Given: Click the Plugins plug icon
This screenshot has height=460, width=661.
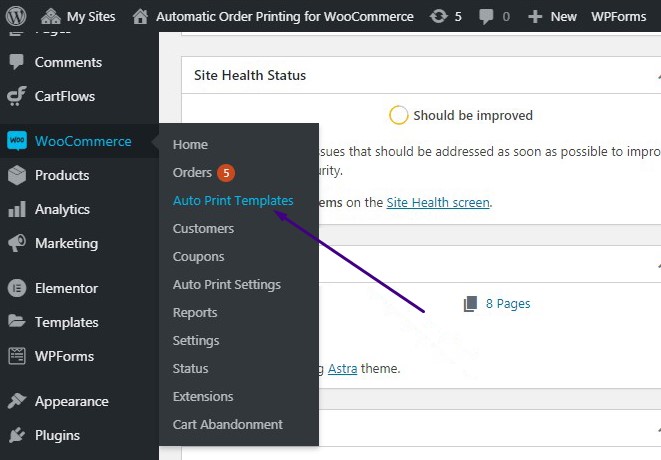Looking at the screenshot, I should (x=17, y=435).
